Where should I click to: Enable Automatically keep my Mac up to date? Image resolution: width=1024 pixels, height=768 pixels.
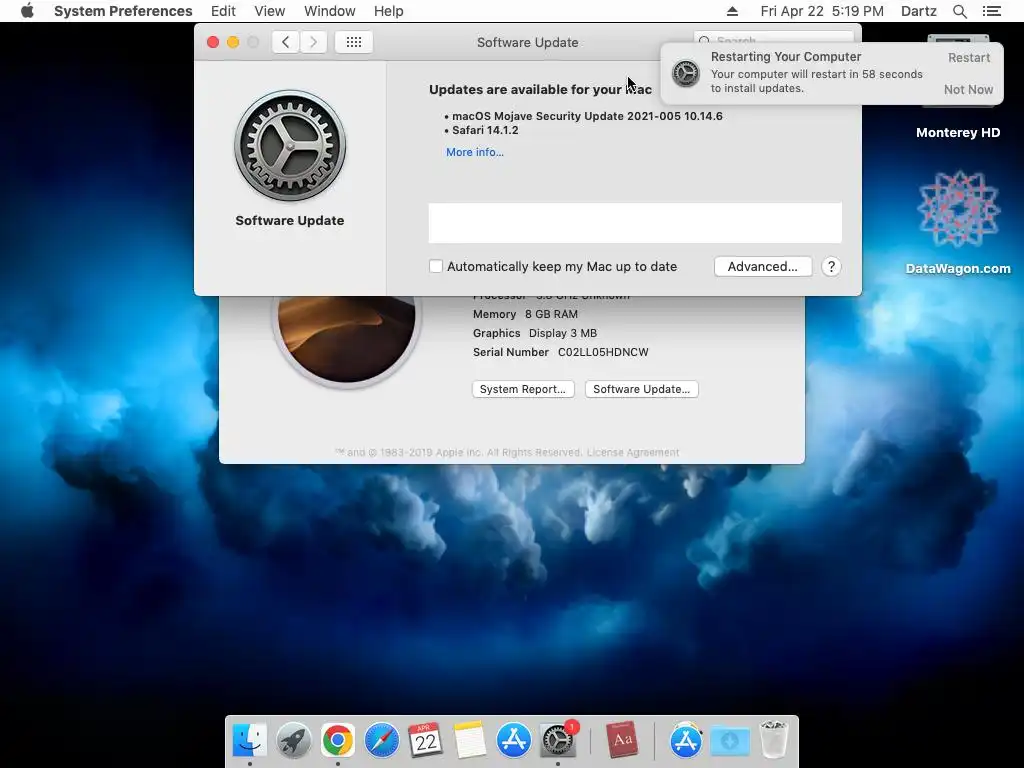[x=436, y=266]
